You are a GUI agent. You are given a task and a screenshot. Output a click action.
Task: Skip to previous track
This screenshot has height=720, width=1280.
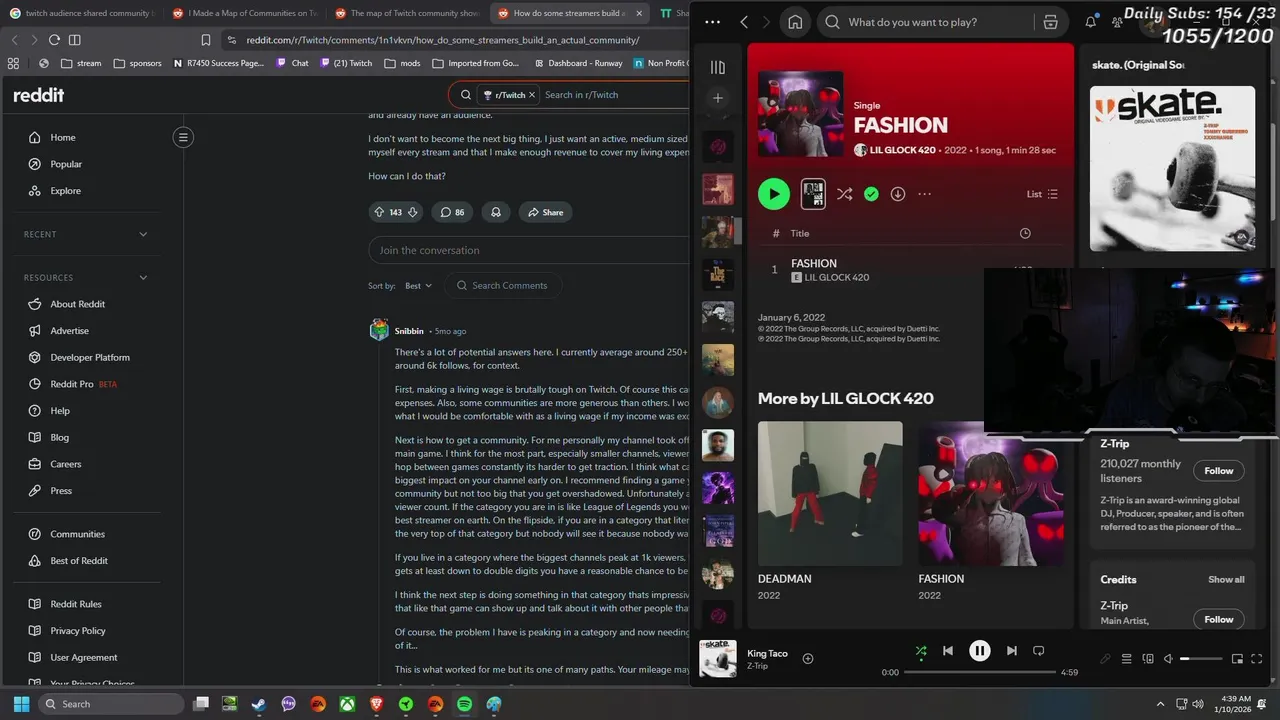(948, 650)
